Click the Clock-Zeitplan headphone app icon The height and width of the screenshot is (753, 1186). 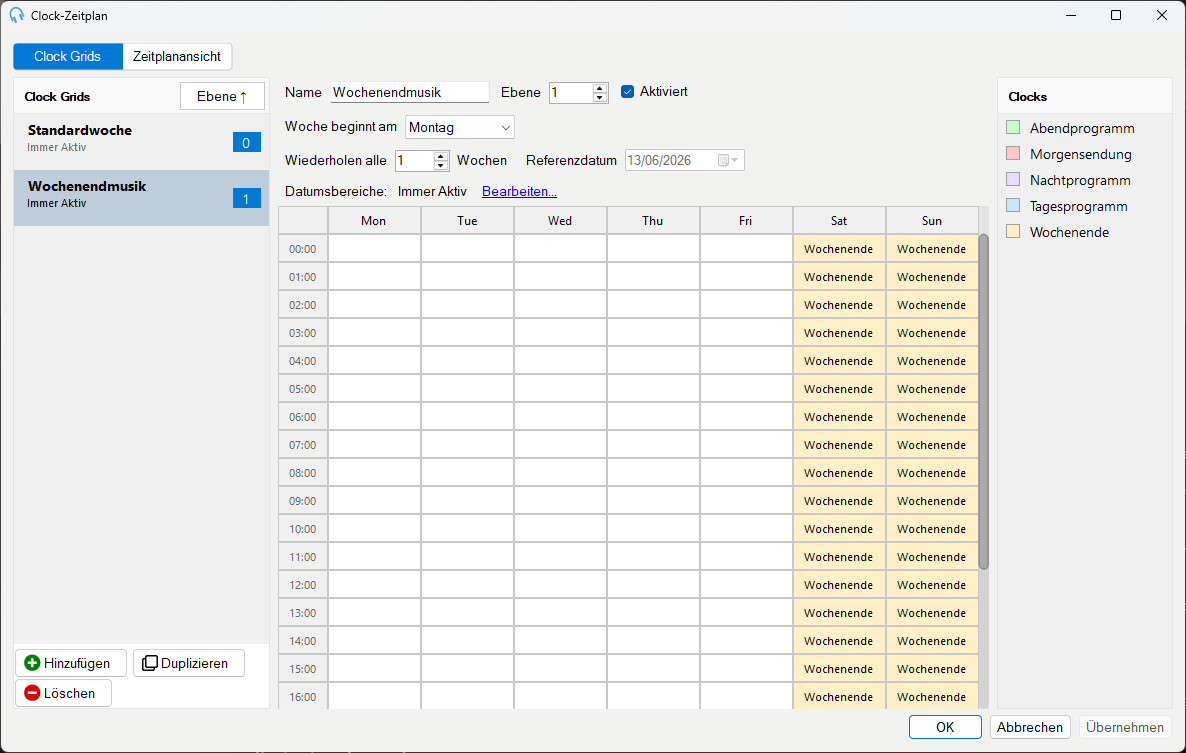(17, 15)
